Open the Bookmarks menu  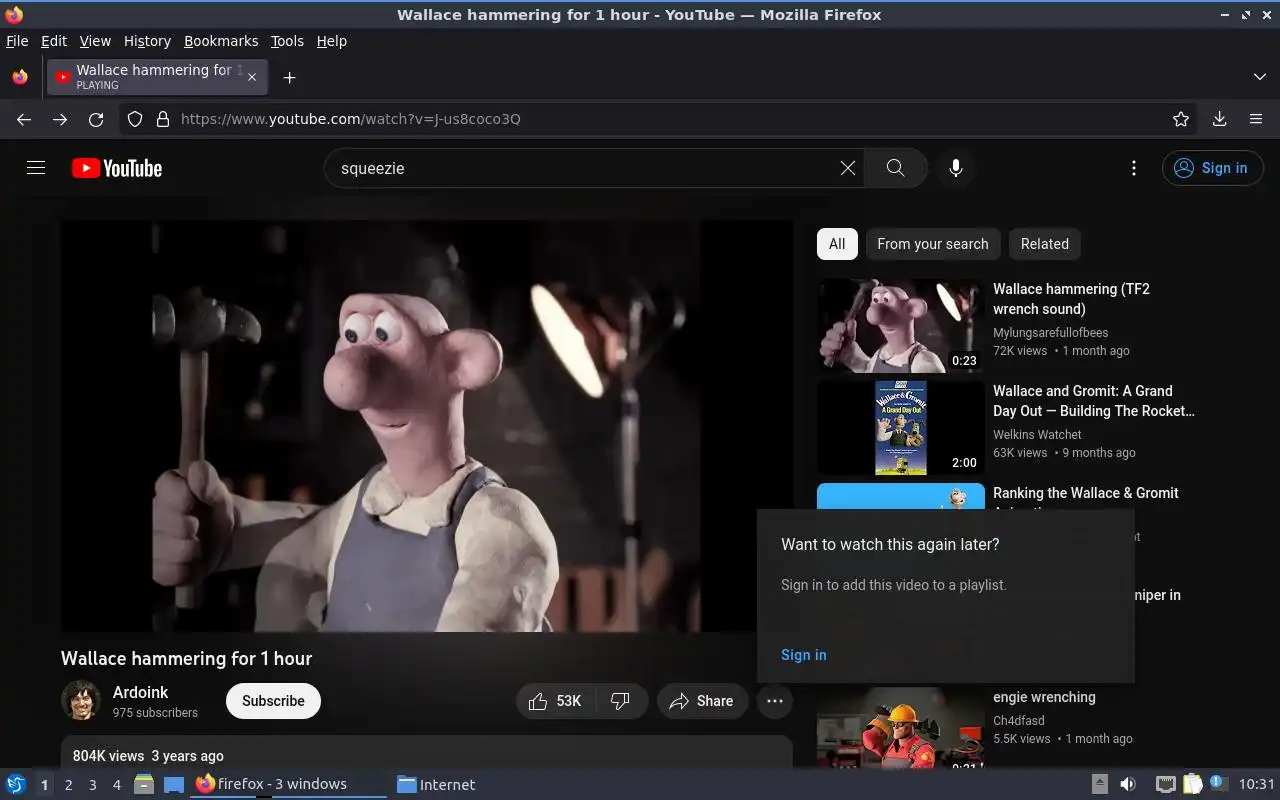(x=221, y=41)
